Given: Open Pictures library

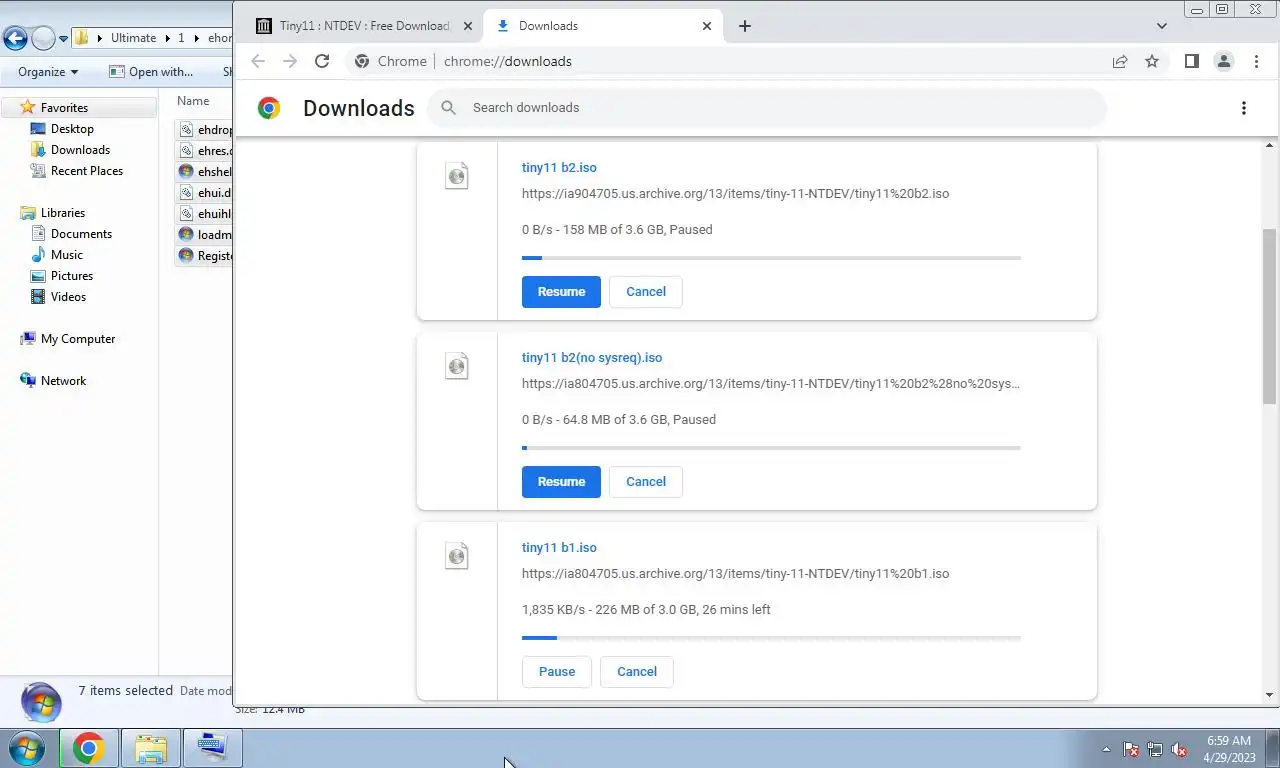Looking at the screenshot, I should click(72, 276).
